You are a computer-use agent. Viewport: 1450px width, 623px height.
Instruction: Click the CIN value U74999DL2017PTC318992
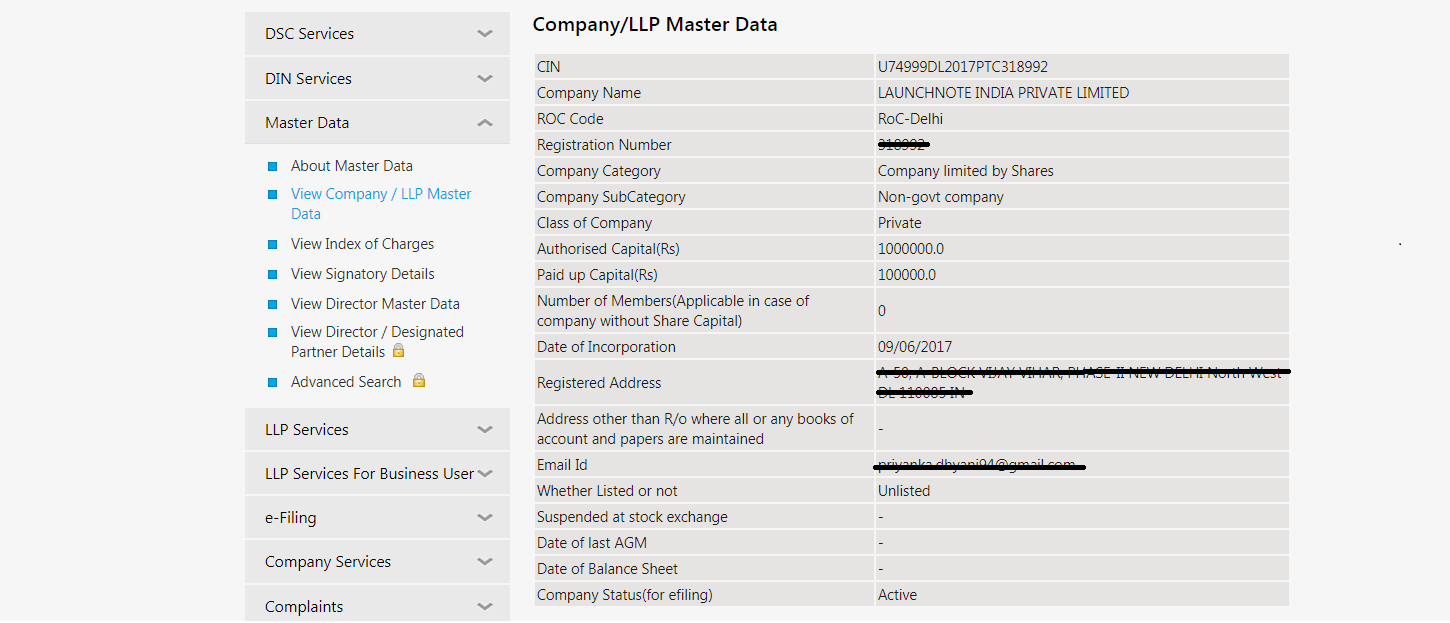963,67
